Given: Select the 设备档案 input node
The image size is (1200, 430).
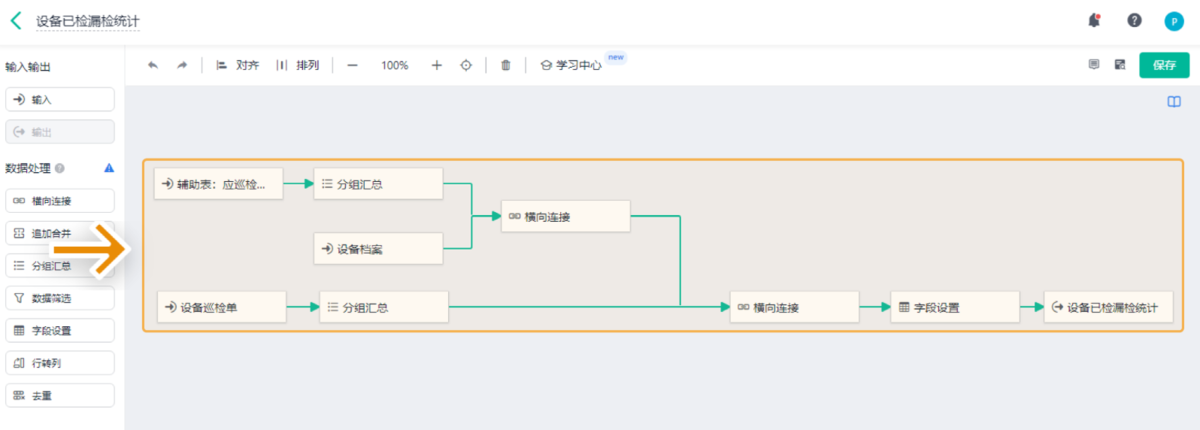Looking at the screenshot, I should [x=378, y=248].
